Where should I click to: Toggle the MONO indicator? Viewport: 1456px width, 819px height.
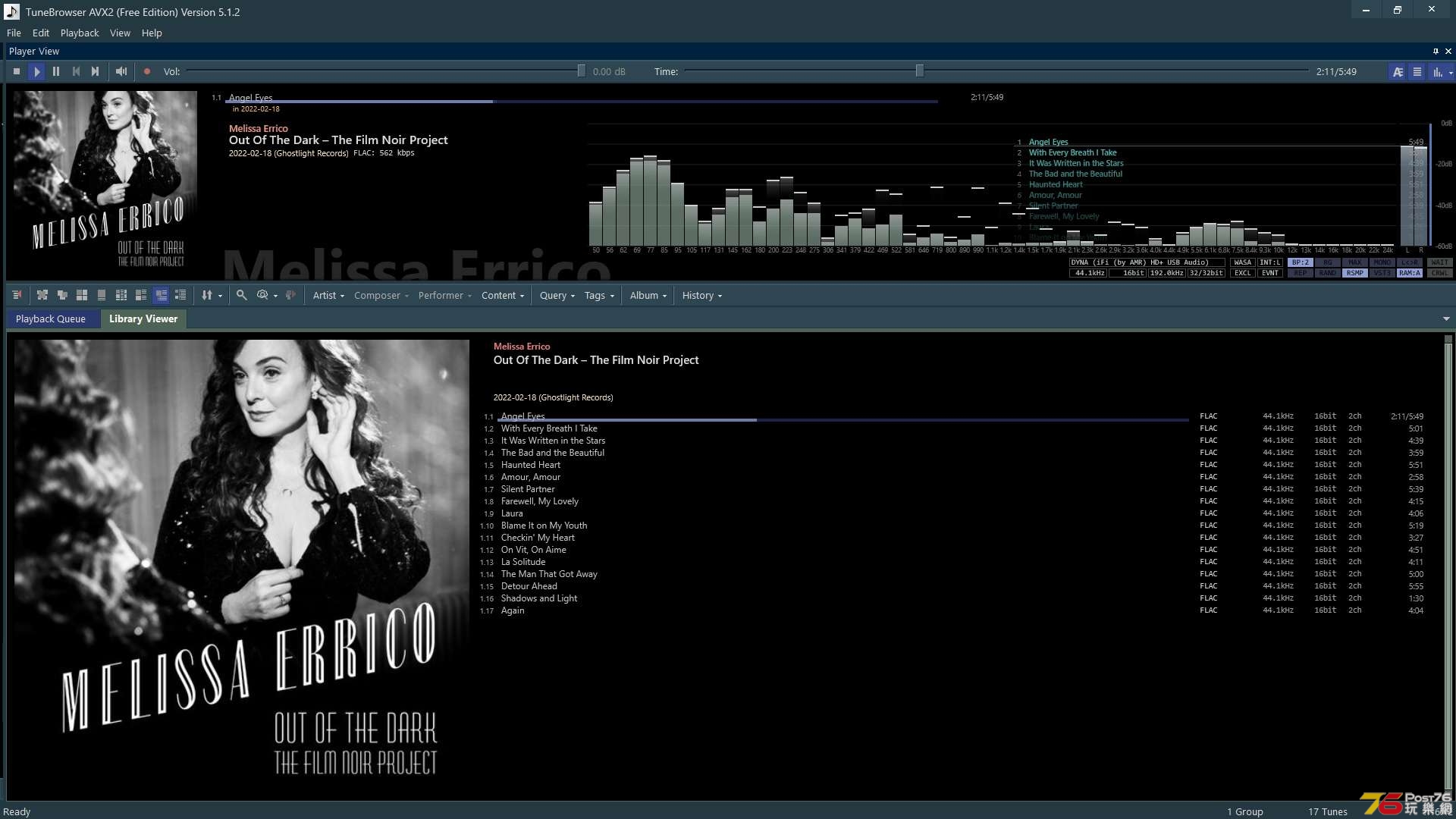pos(1382,262)
